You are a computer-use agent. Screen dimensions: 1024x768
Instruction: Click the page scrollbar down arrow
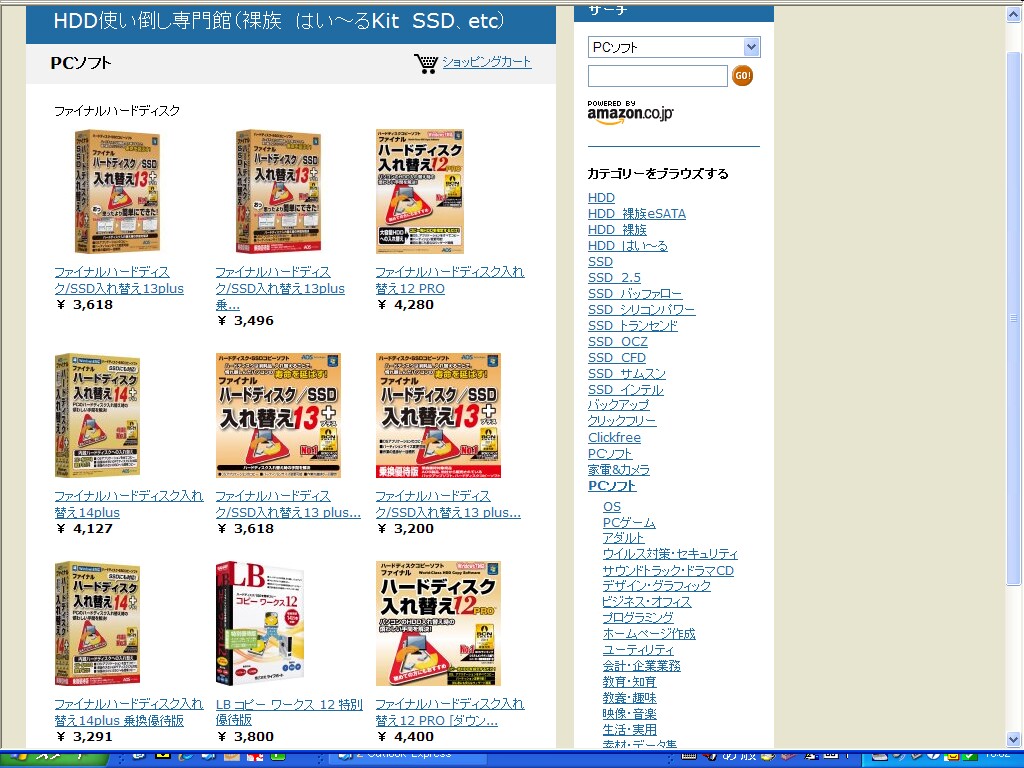click(1014, 739)
